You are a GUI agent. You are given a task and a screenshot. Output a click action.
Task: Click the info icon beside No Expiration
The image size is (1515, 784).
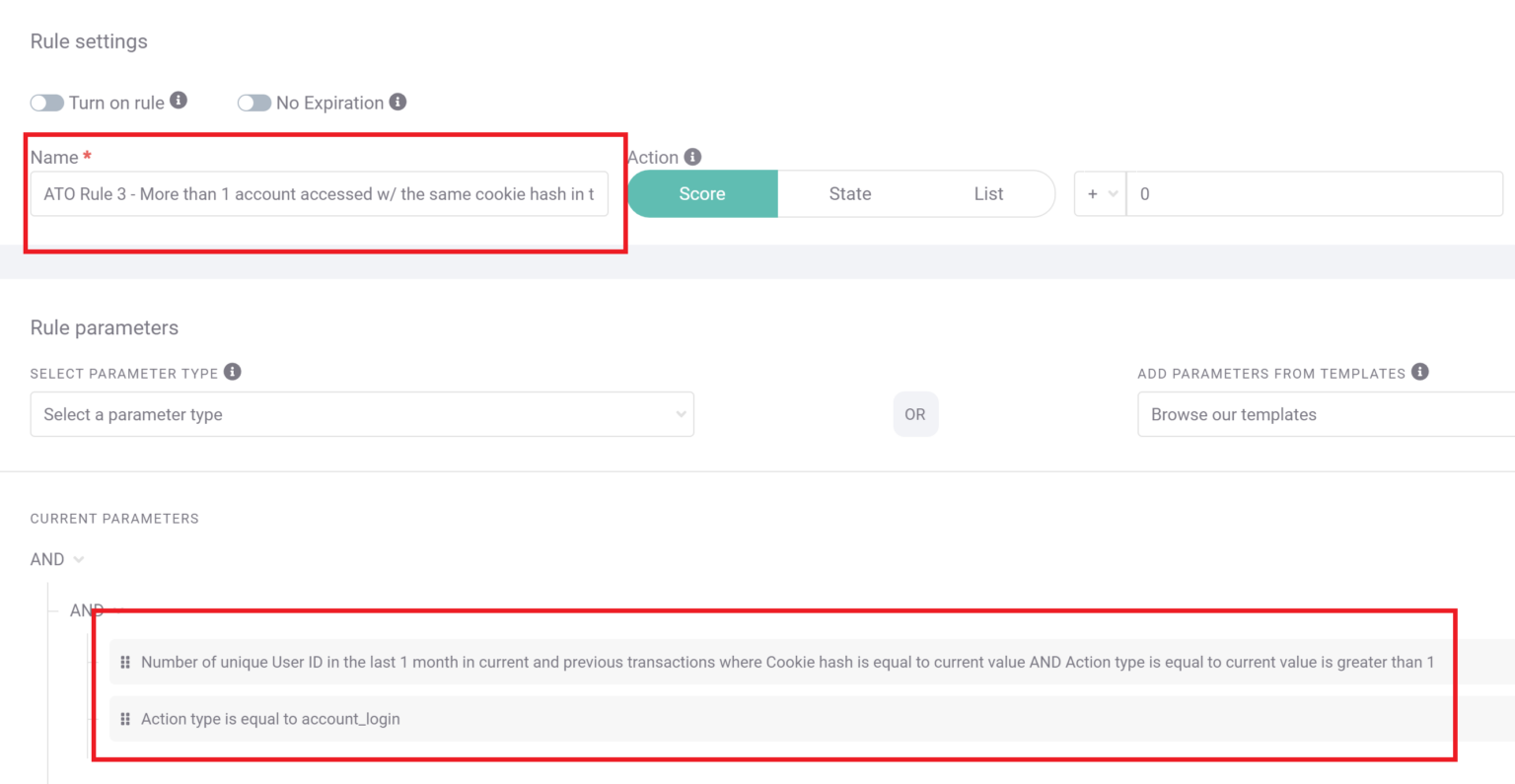397,102
